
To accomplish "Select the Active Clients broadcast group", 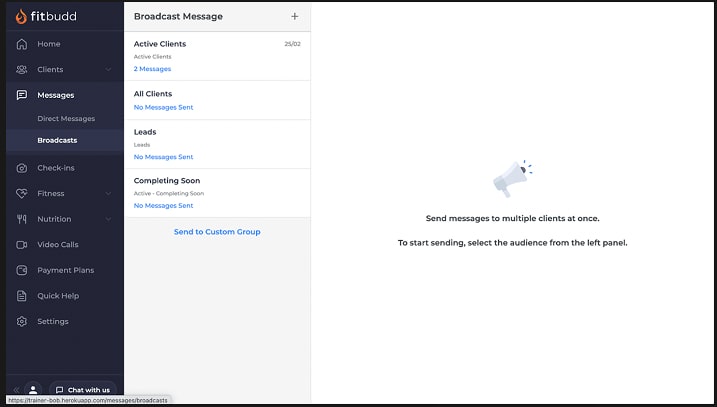I will pos(217,56).
